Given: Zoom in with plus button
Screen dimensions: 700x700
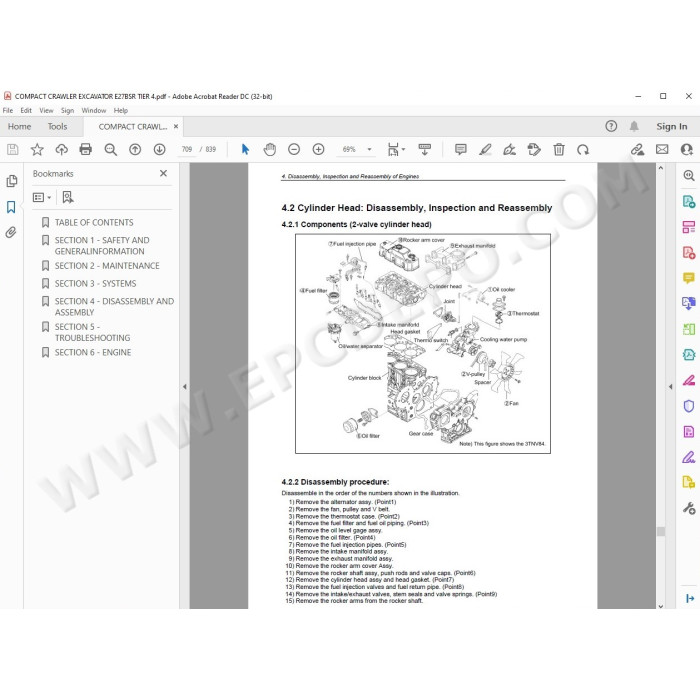Looking at the screenshot, I should tap(318, 150).
